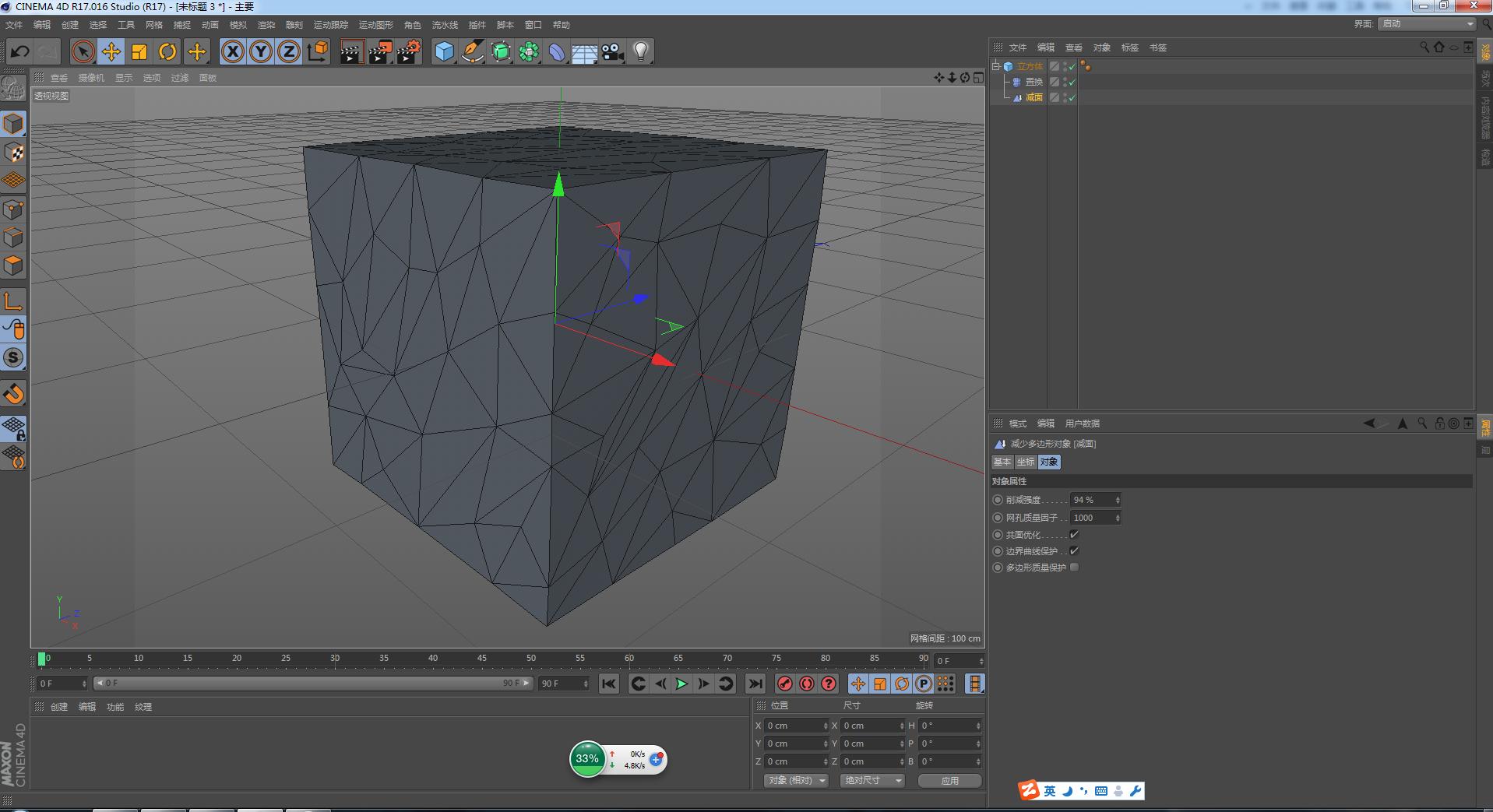Add a cube primitive object
The image size is (1493, 812).
[444, 52]
